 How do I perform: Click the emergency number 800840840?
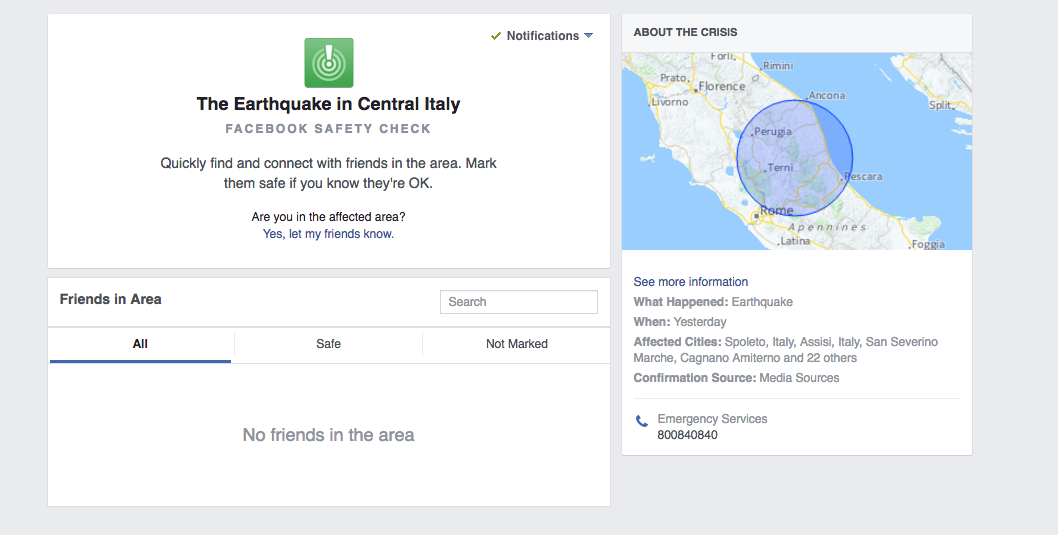[x=688, y=435]
